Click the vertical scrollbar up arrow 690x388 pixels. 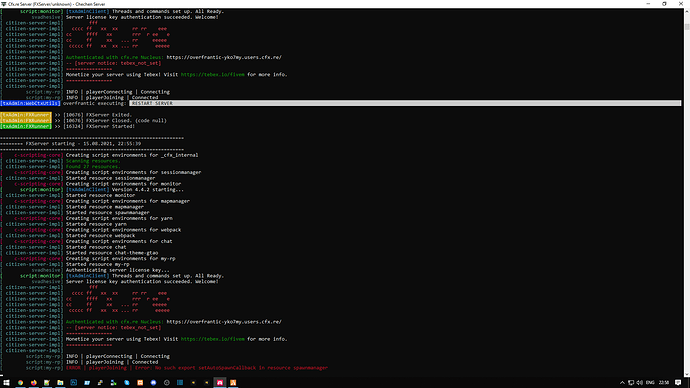pyautogui.click(x=686, y=11)
